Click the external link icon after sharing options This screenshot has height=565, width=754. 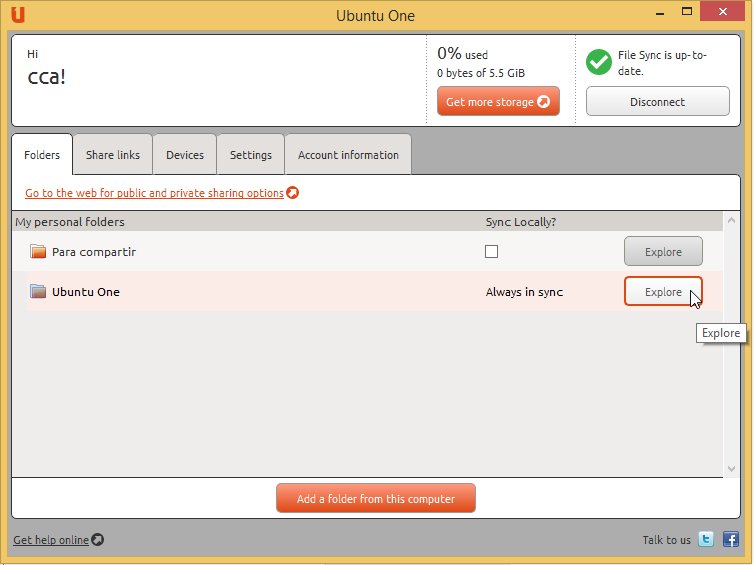pyautogui.click(x=292, y=192)
